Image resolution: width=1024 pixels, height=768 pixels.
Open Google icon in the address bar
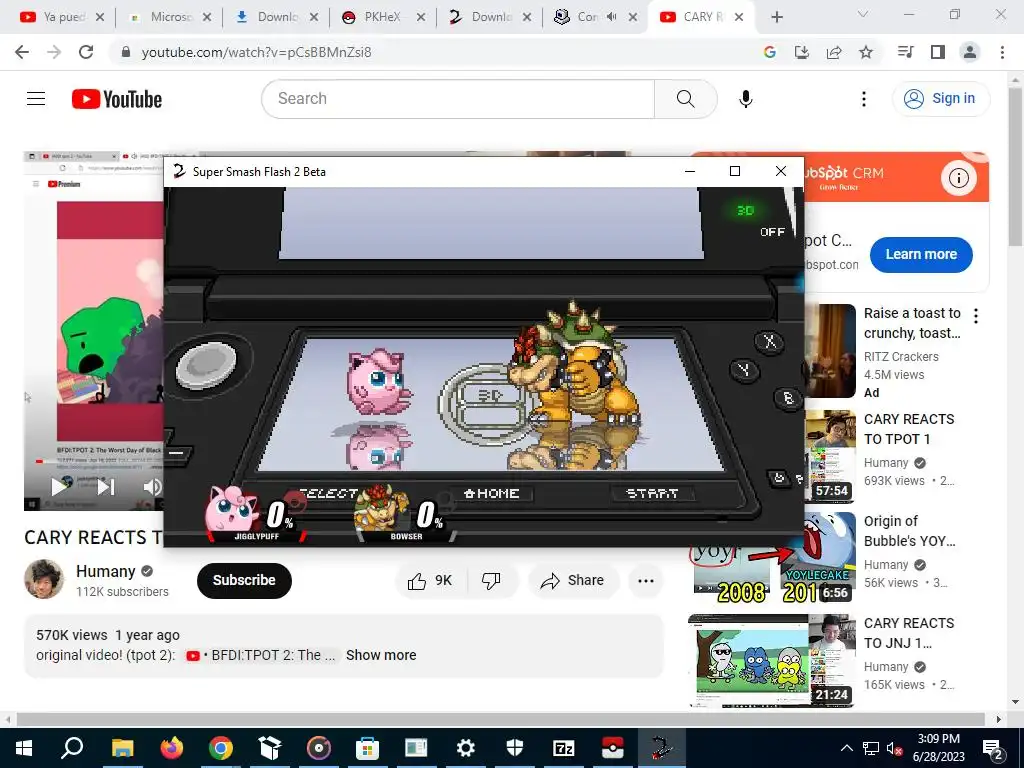770,52
